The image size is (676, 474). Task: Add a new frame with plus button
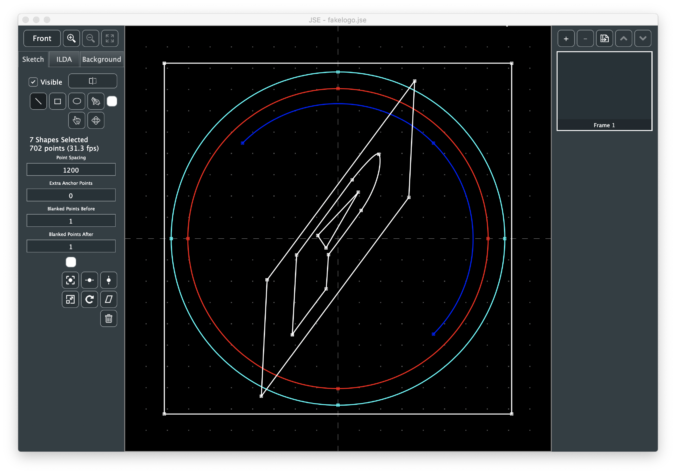[x=566, y=38]
